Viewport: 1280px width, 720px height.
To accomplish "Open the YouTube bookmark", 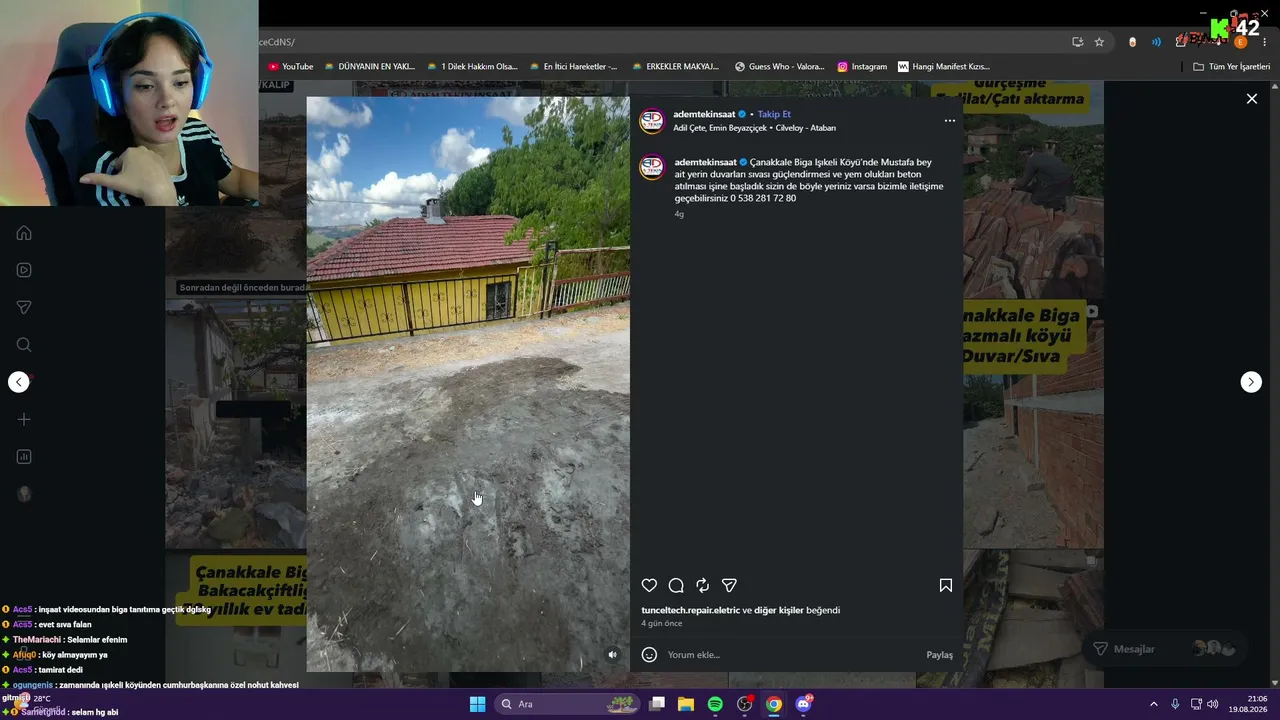I will (290, 67).
